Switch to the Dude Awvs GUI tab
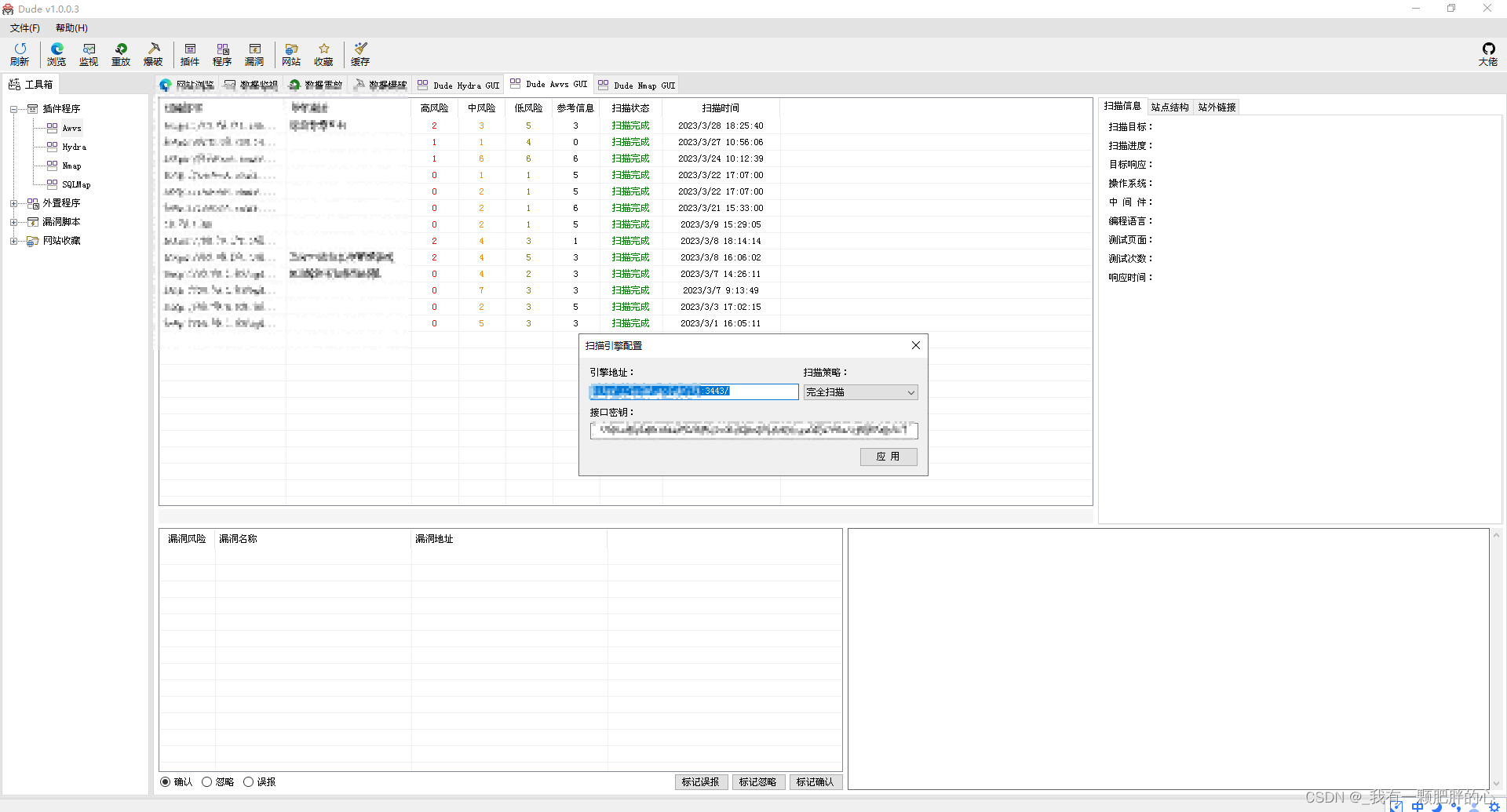Screen dimensions: 1507x812 point(549,84)
